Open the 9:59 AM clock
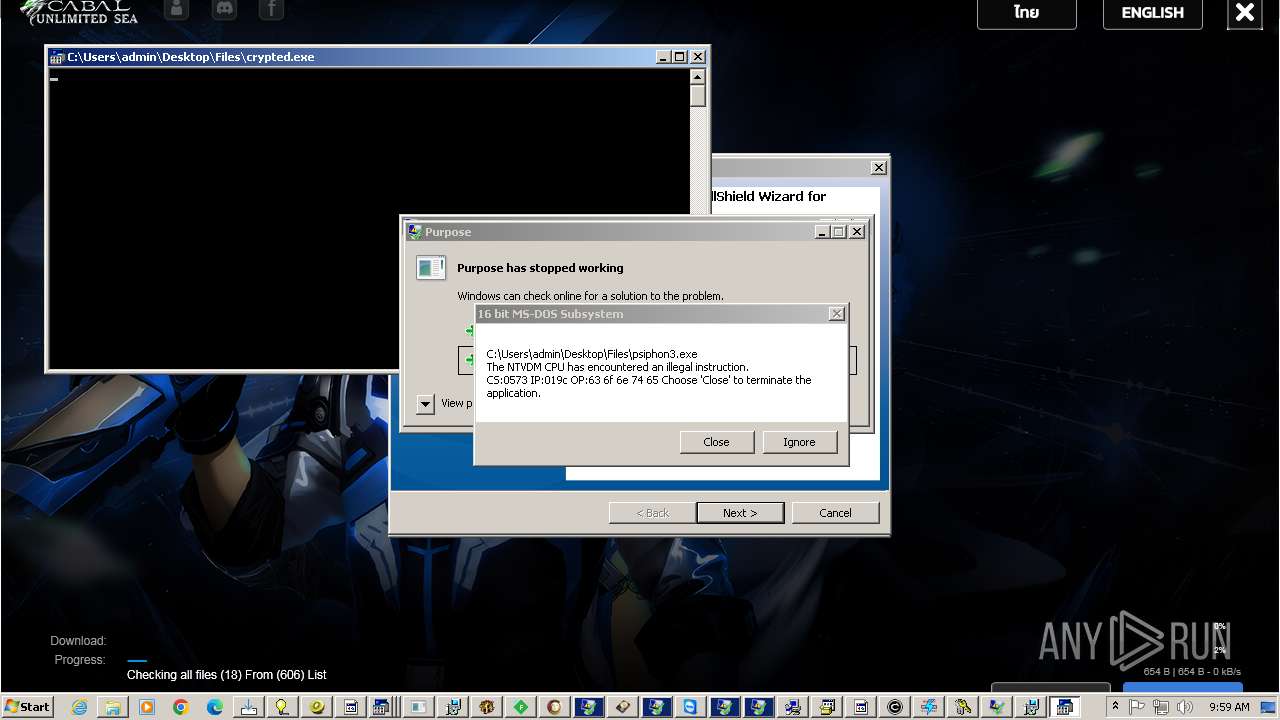 1230,707
